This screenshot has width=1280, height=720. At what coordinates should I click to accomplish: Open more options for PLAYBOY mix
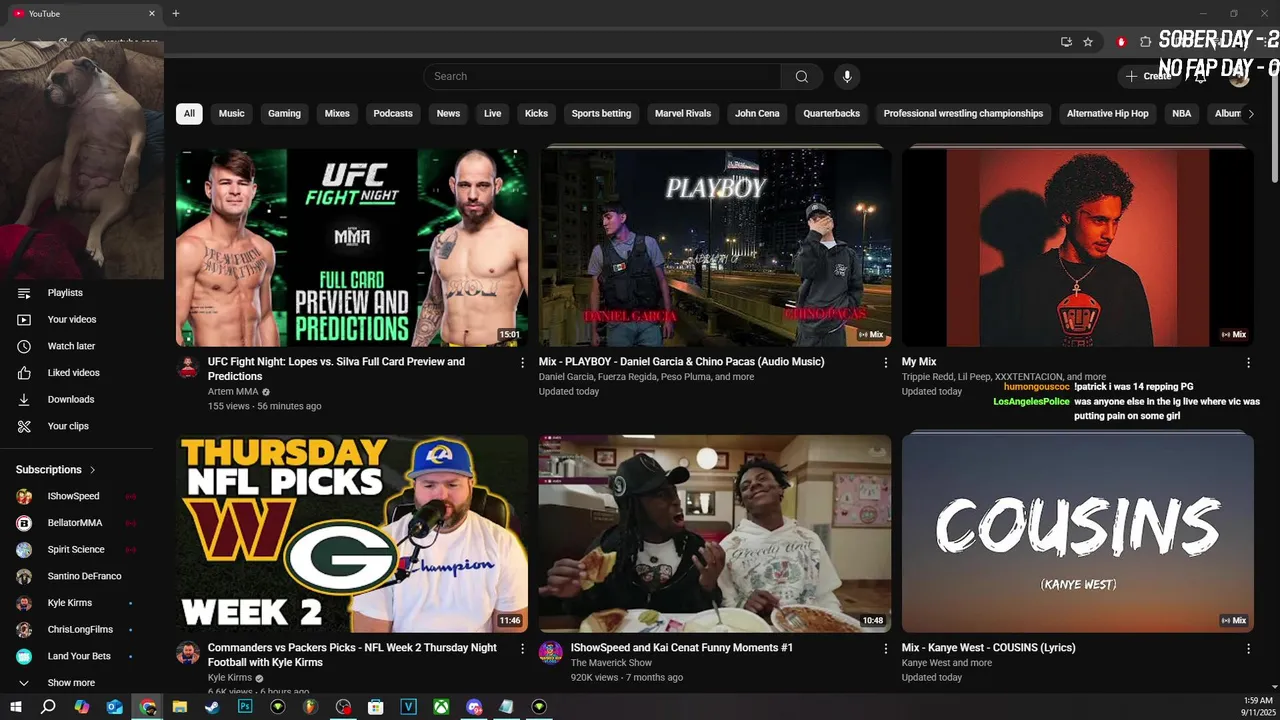pos(885,363)
